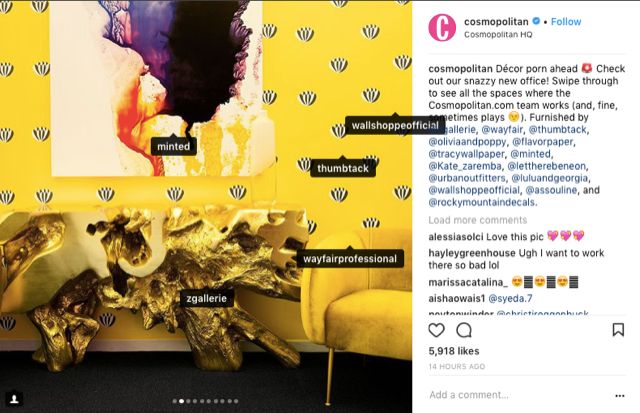The height and width of the screenshot is (413, 640).
Task: Open comments via speech bubble icon
Action: pyautogui.click(x=464, y=330)
